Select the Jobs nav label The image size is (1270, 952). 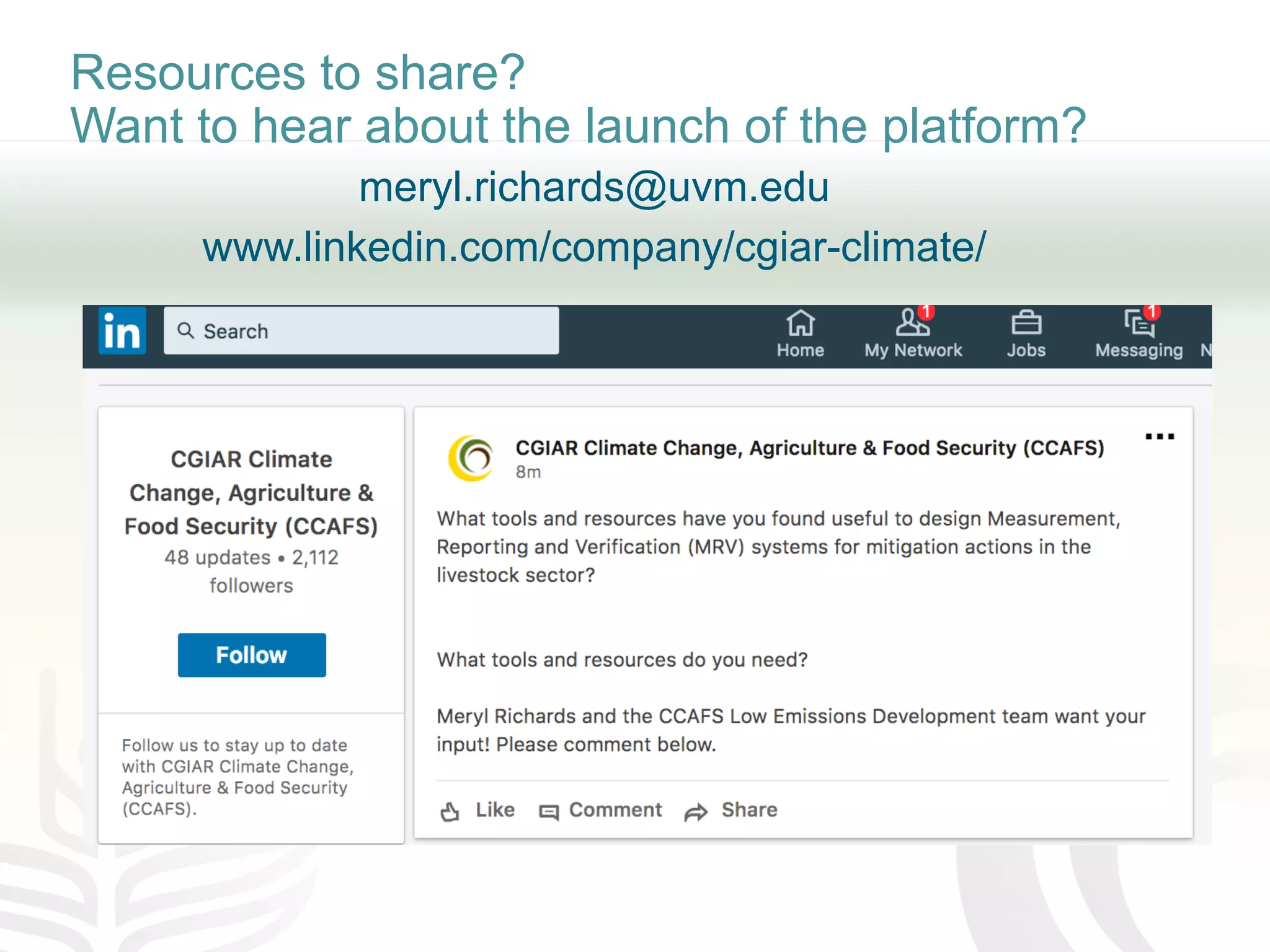[1026, 350]
